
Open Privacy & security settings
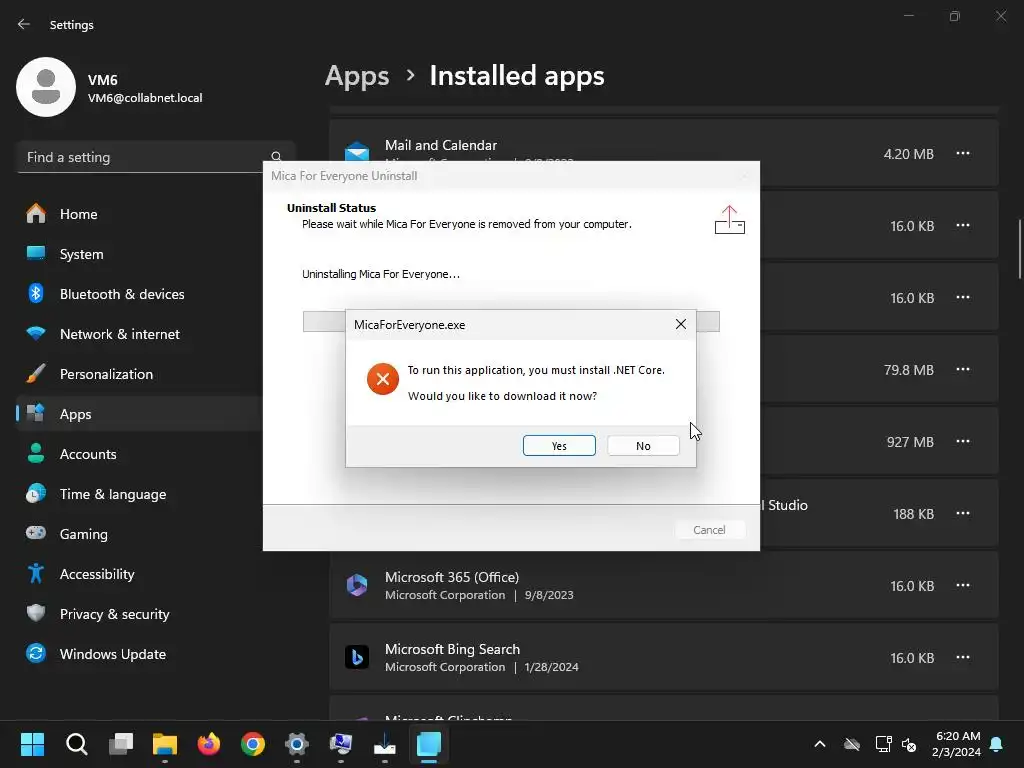tap(140, 614)
